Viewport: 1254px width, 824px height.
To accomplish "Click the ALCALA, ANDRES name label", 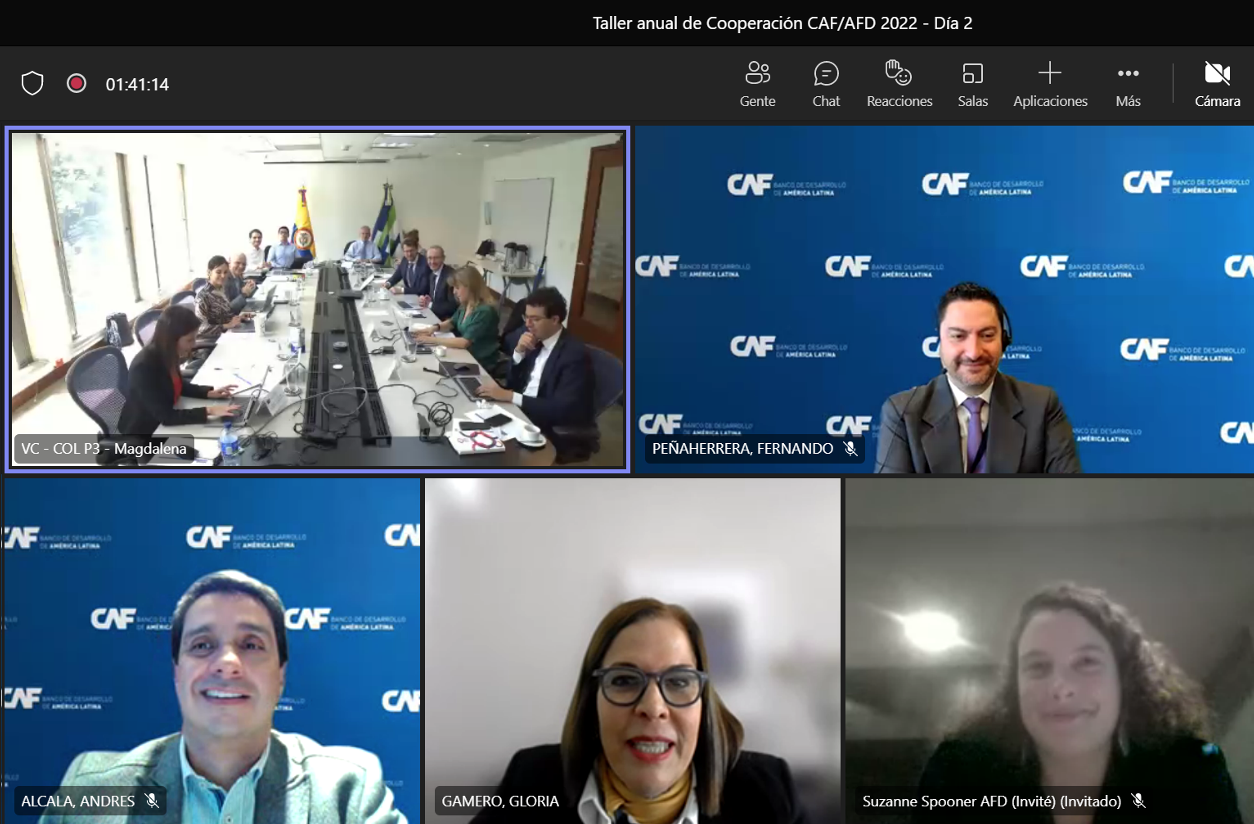I will click(x=78, y=801).
